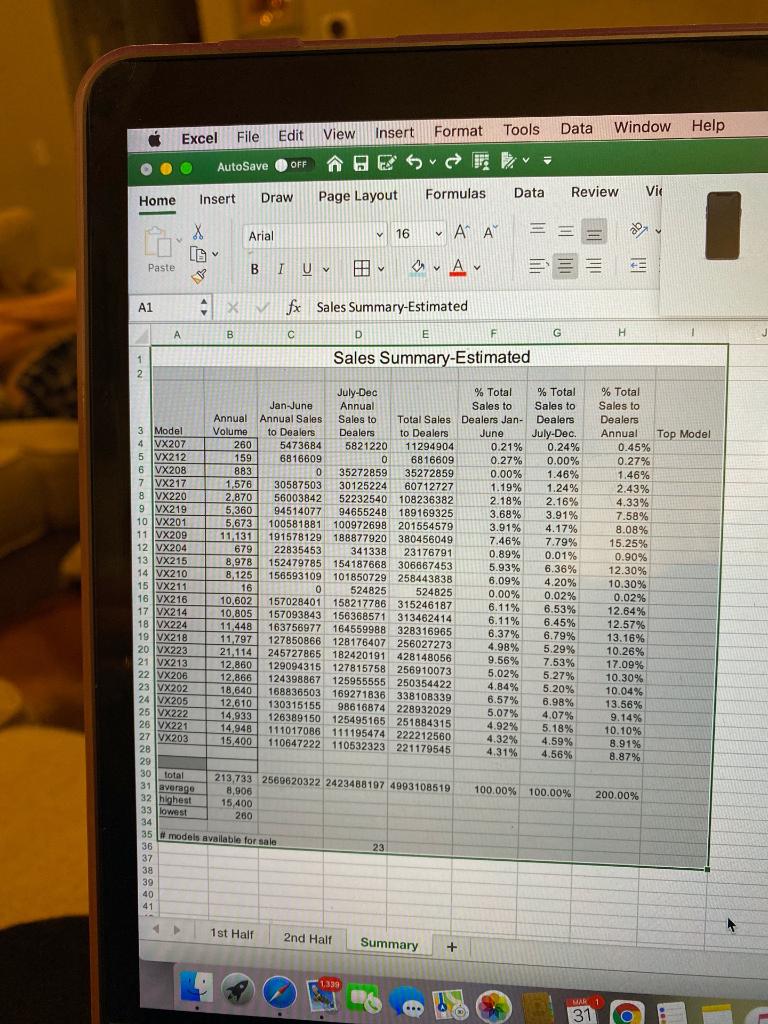Open the Format menu in menu bar
Viewport: 768px width, 1024px height.
pos(458,131)
